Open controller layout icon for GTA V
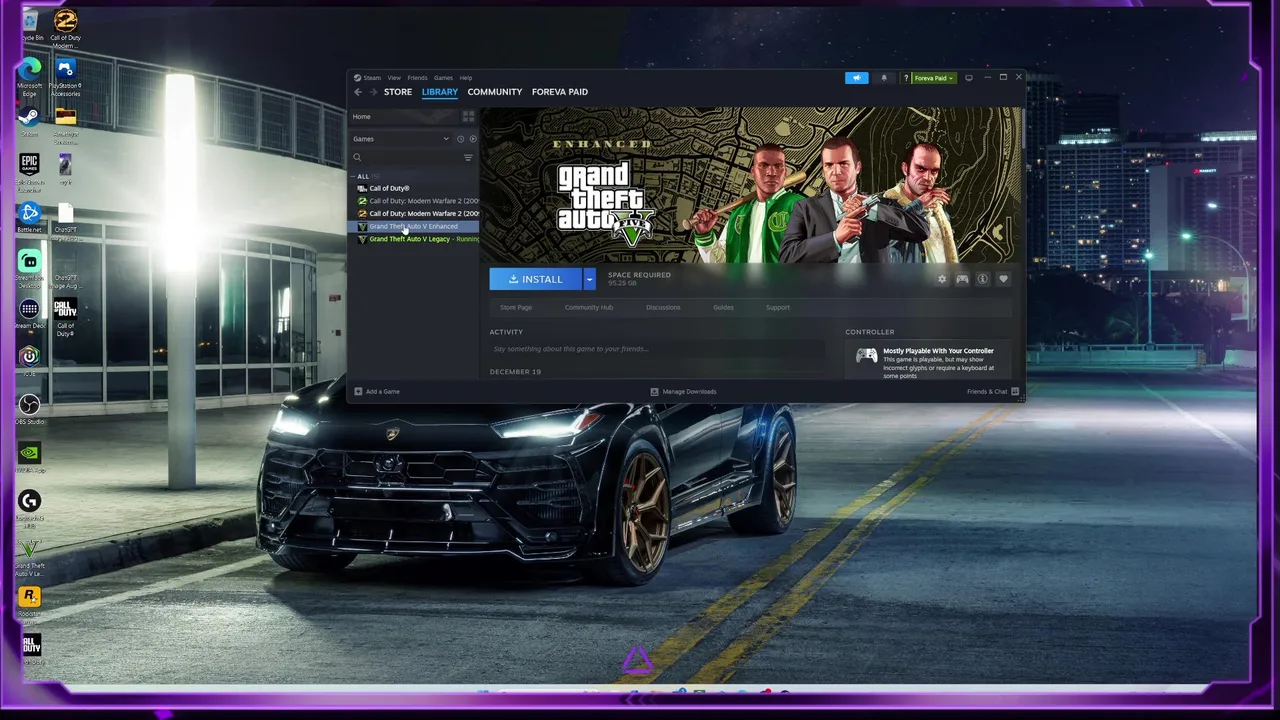 962,279
